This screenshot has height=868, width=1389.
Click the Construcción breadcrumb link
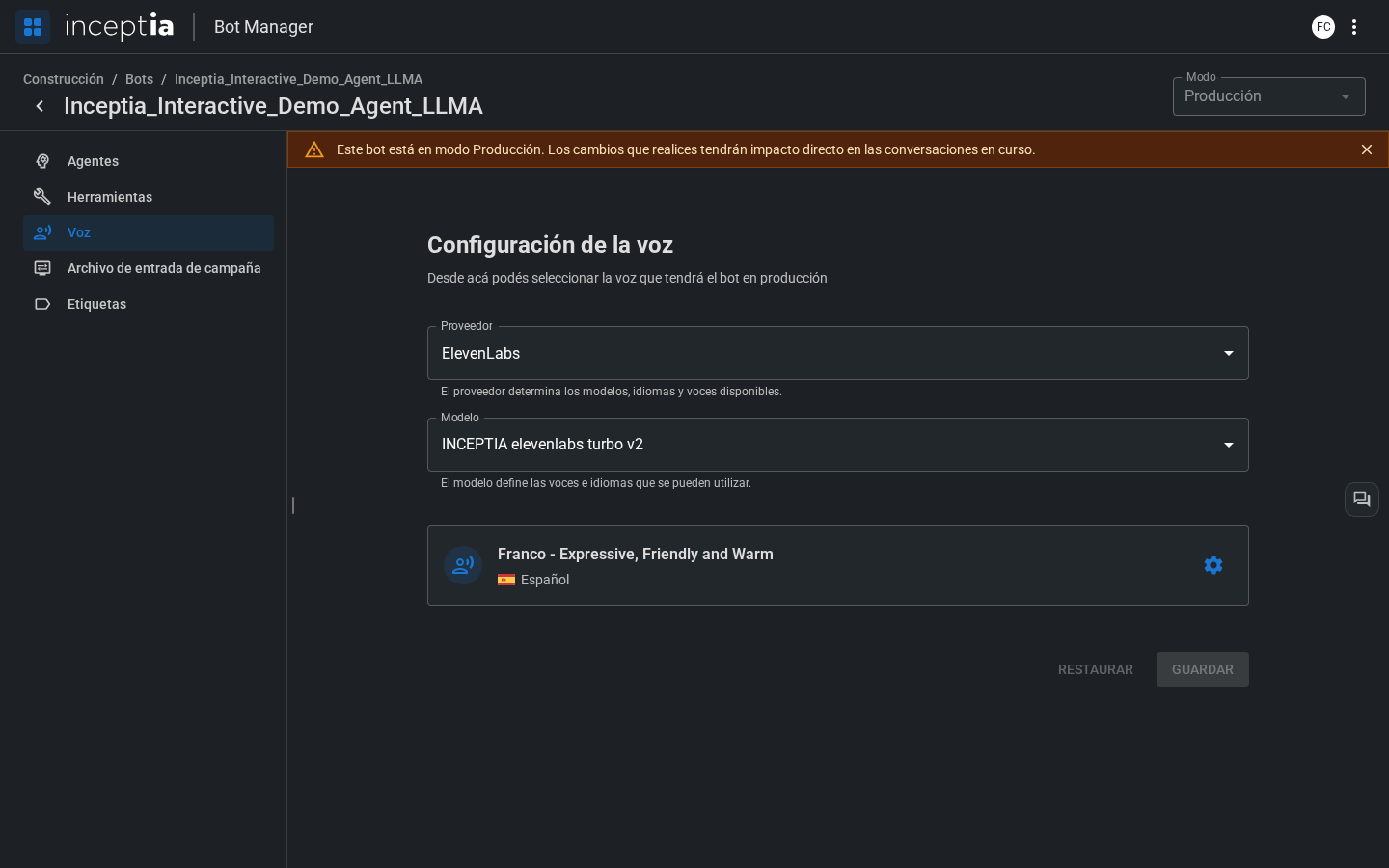[64, 79]
